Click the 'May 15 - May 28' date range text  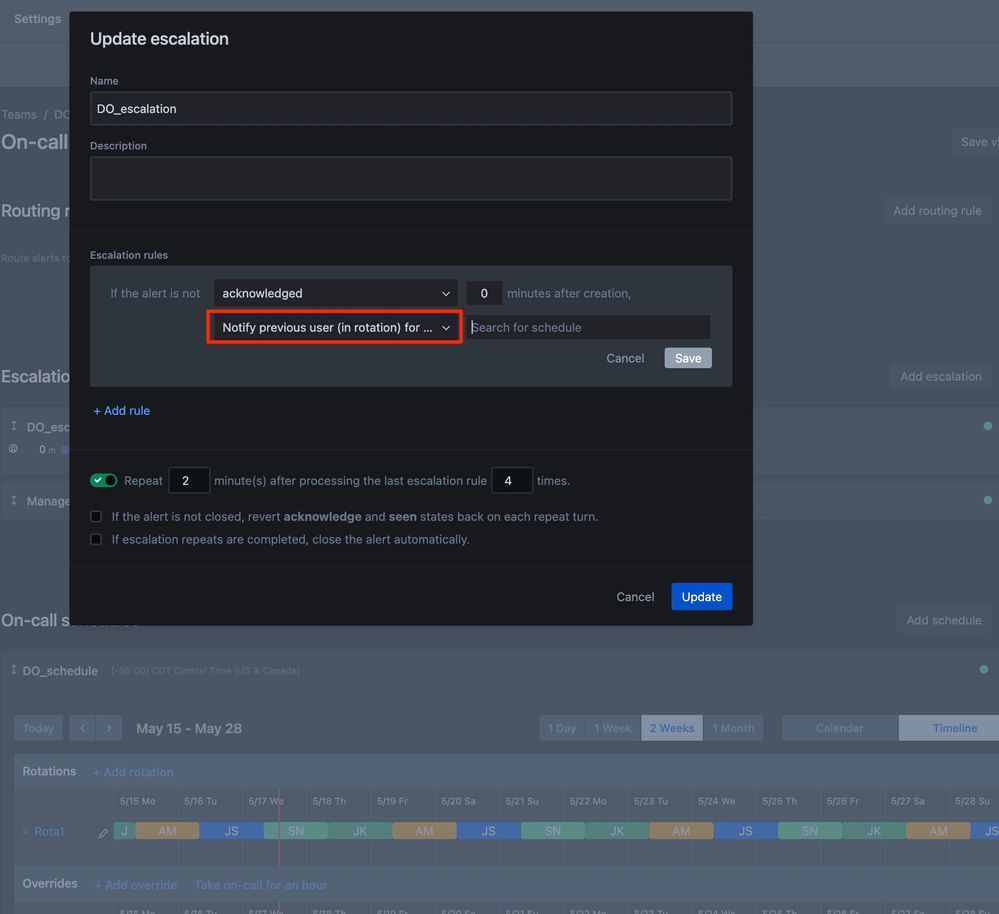tap(189, 728)
